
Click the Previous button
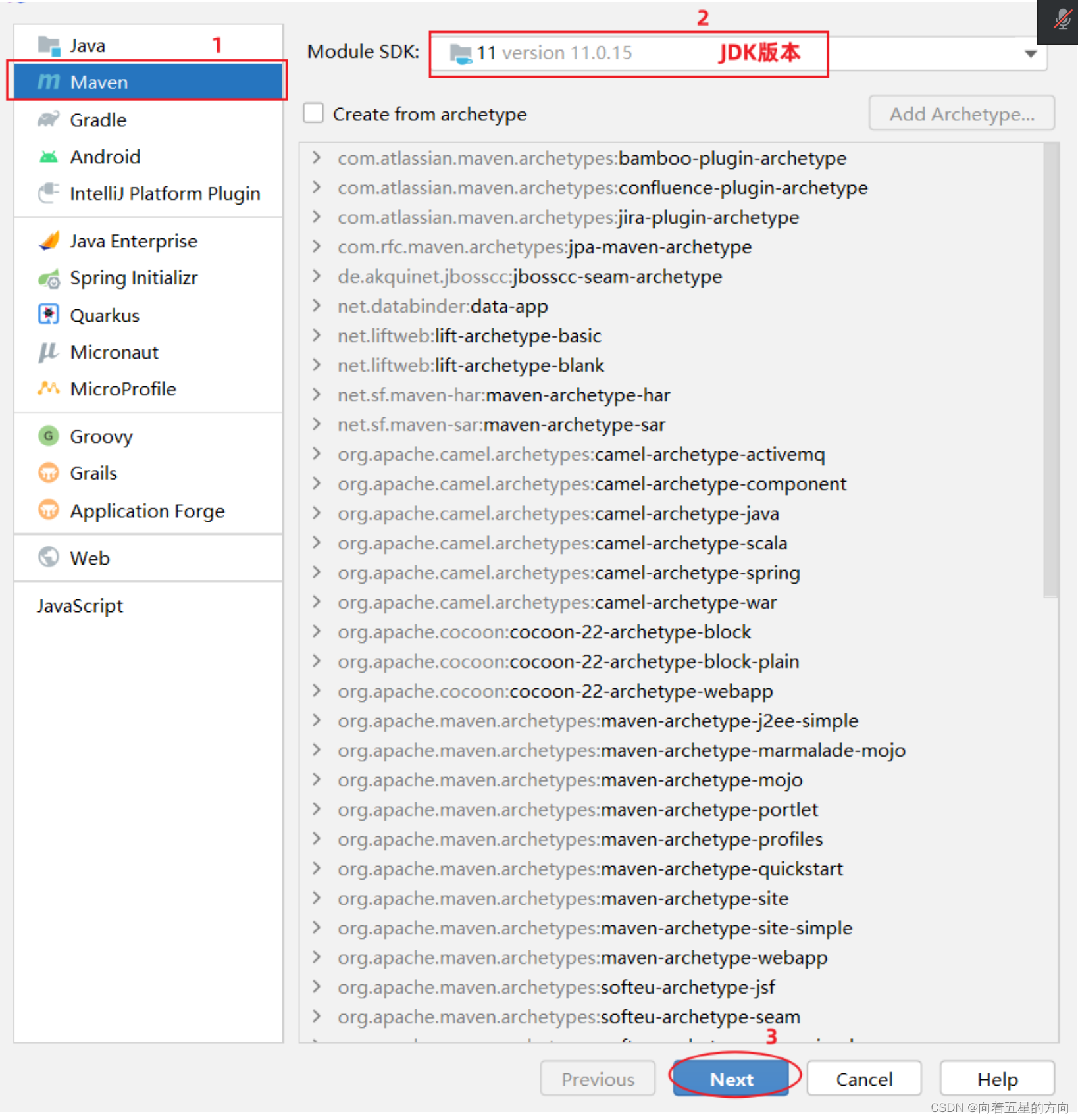[x=598, y=1079]
